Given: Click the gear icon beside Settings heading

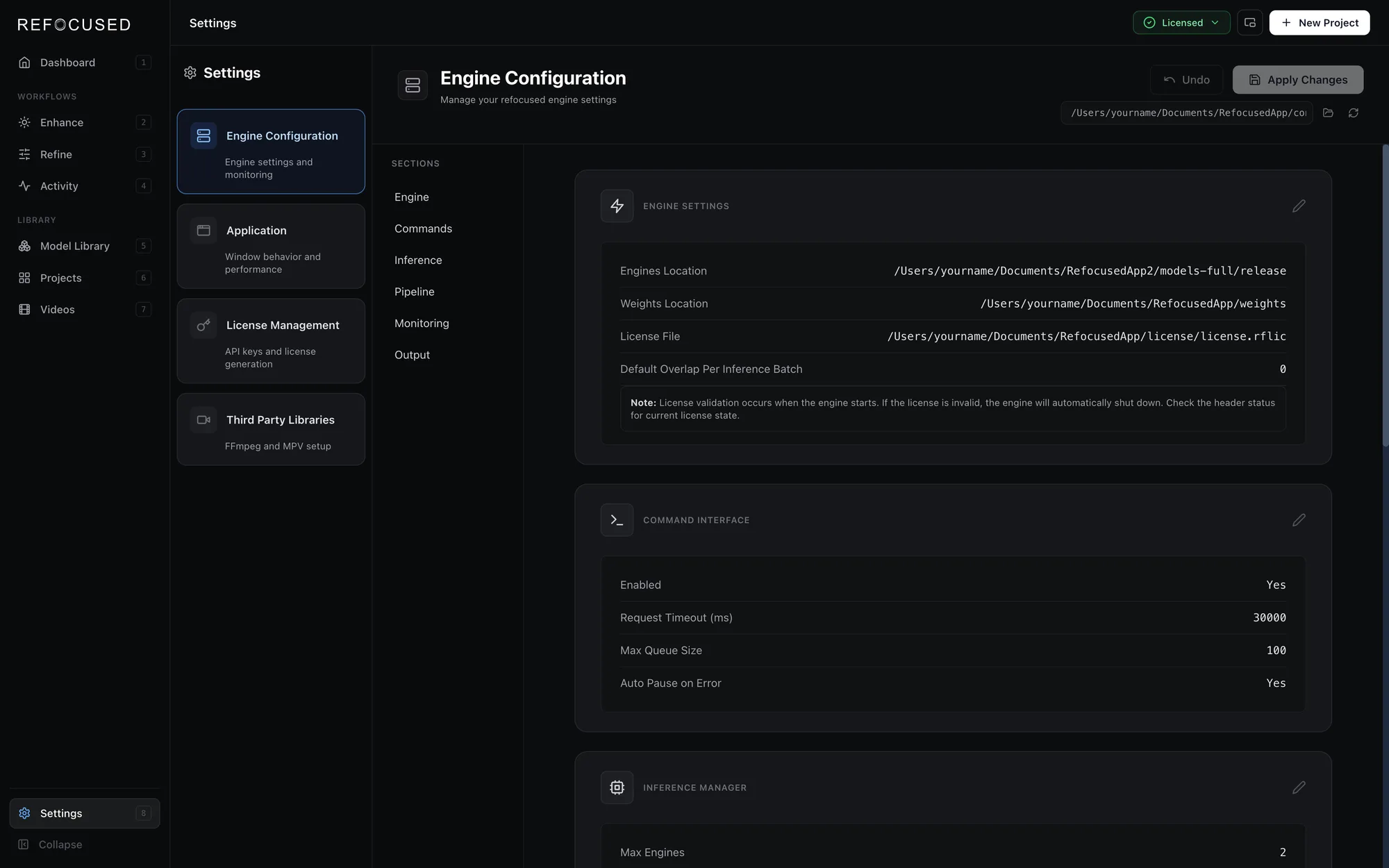Looking at the screenshot, I should tap(190, 73).
